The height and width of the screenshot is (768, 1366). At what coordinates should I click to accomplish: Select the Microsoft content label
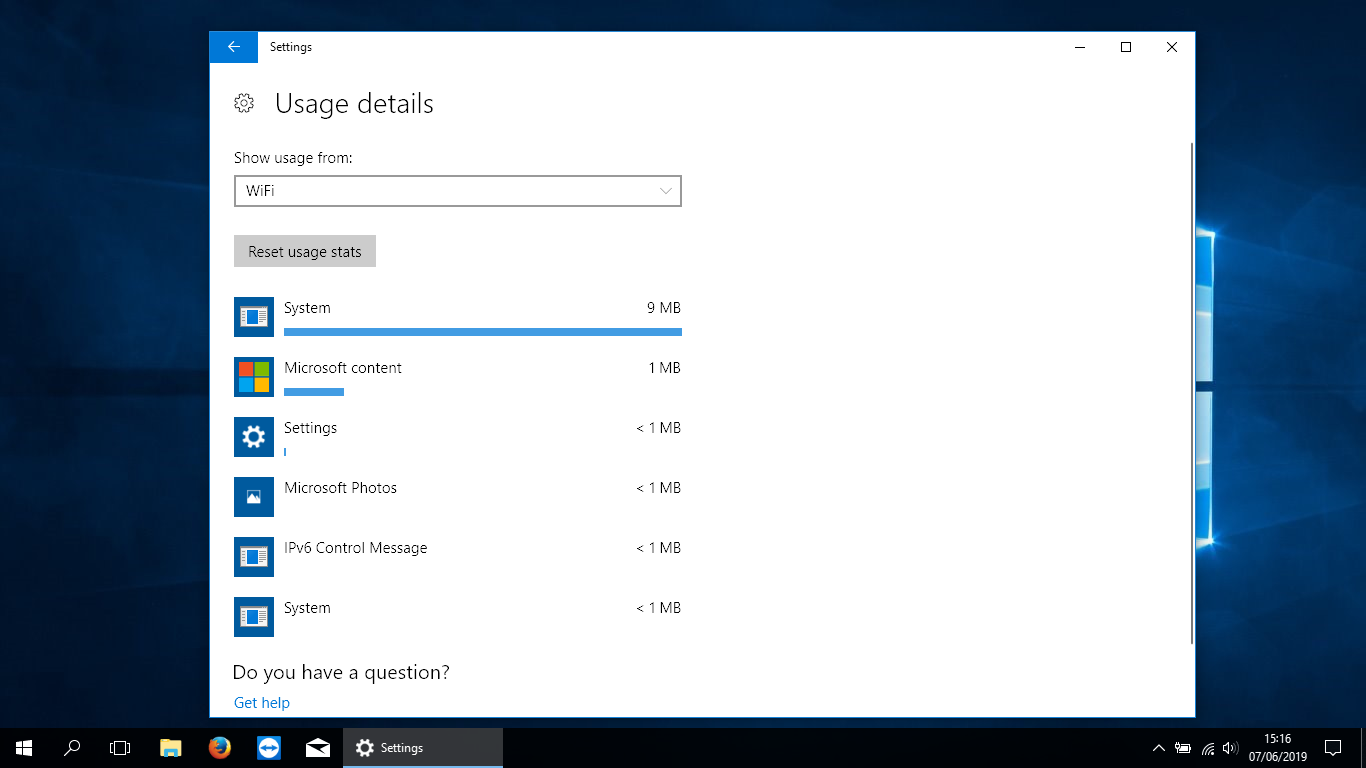[x=343, y=368]
